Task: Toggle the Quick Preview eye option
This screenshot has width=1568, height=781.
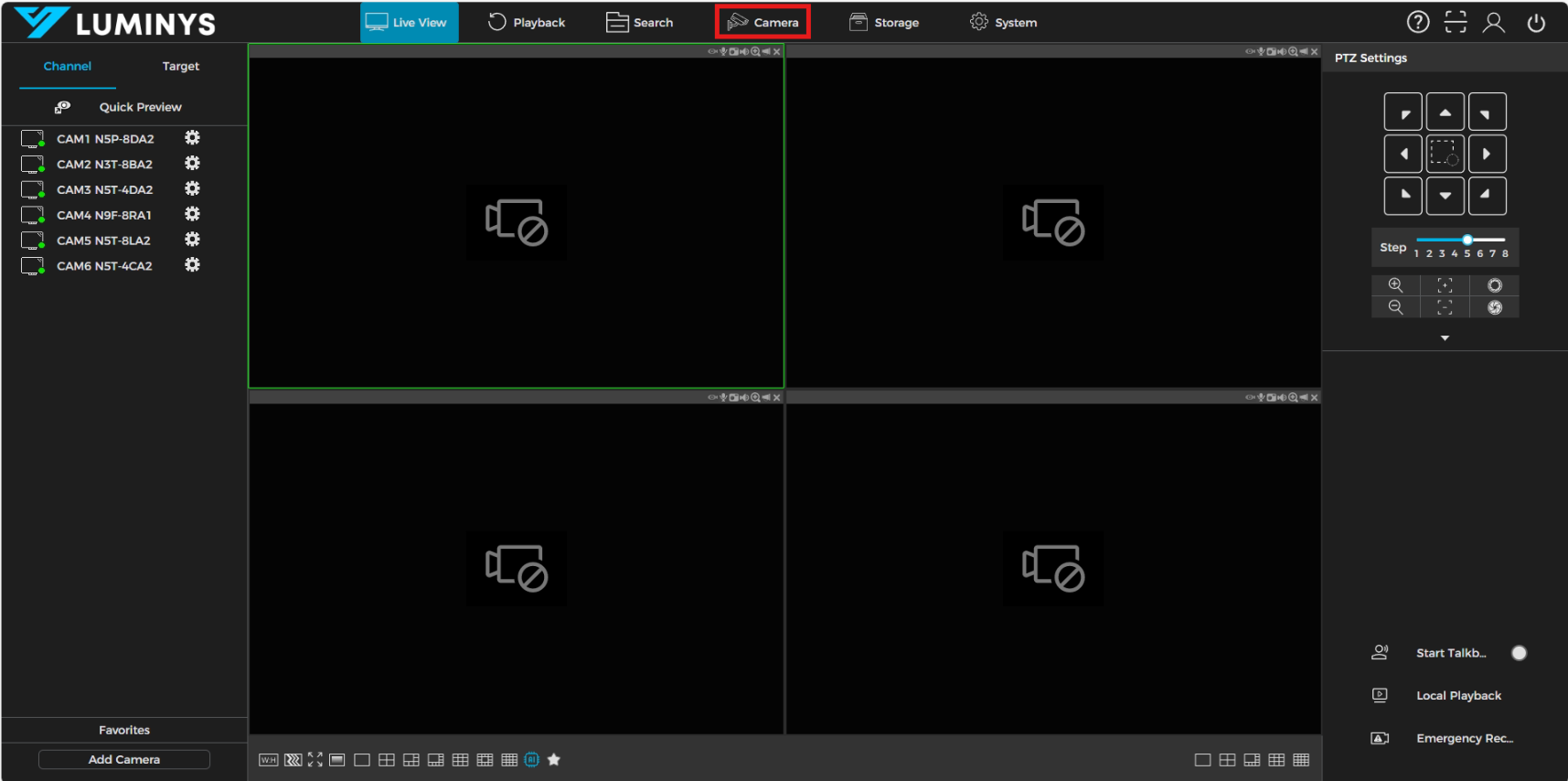Action: coord(62,107)
